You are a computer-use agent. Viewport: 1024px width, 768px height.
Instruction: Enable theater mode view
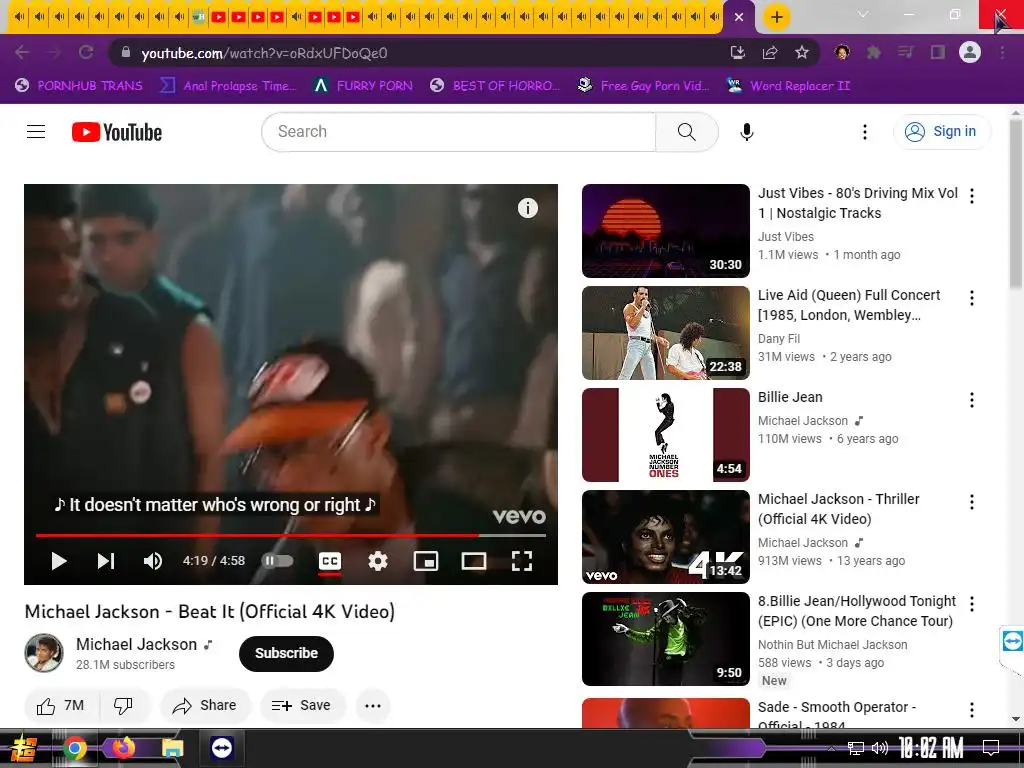click(x=473, y=561)
